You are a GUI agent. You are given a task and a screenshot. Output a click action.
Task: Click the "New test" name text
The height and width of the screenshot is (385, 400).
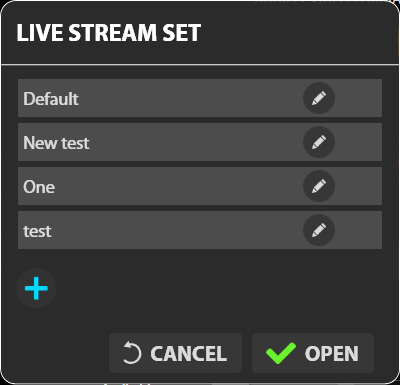click(x=56, y=143)
